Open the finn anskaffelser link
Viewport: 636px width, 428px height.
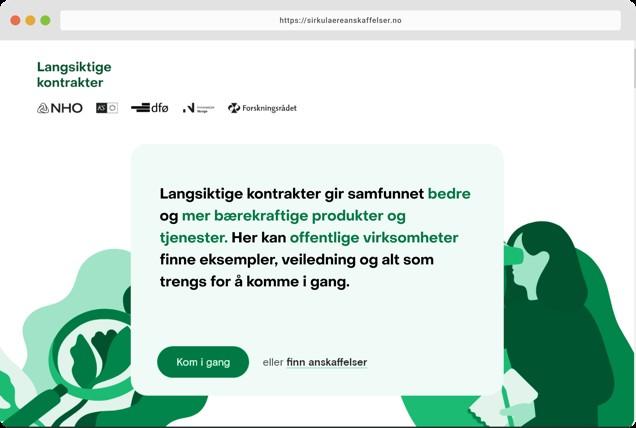coord(327,362)
